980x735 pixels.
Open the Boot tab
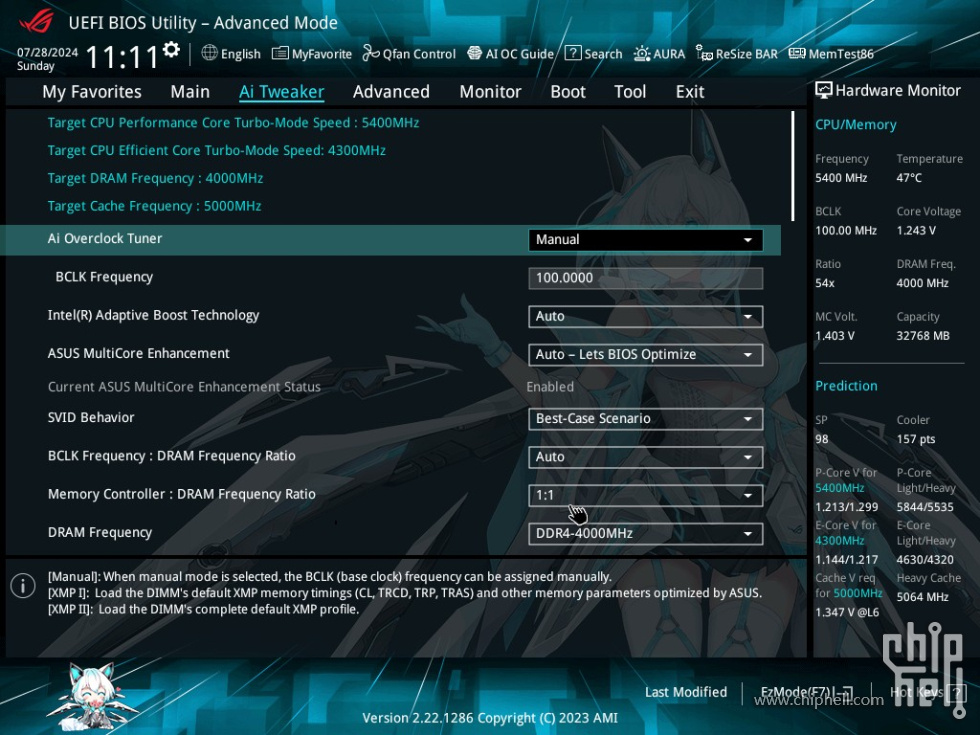568,92
